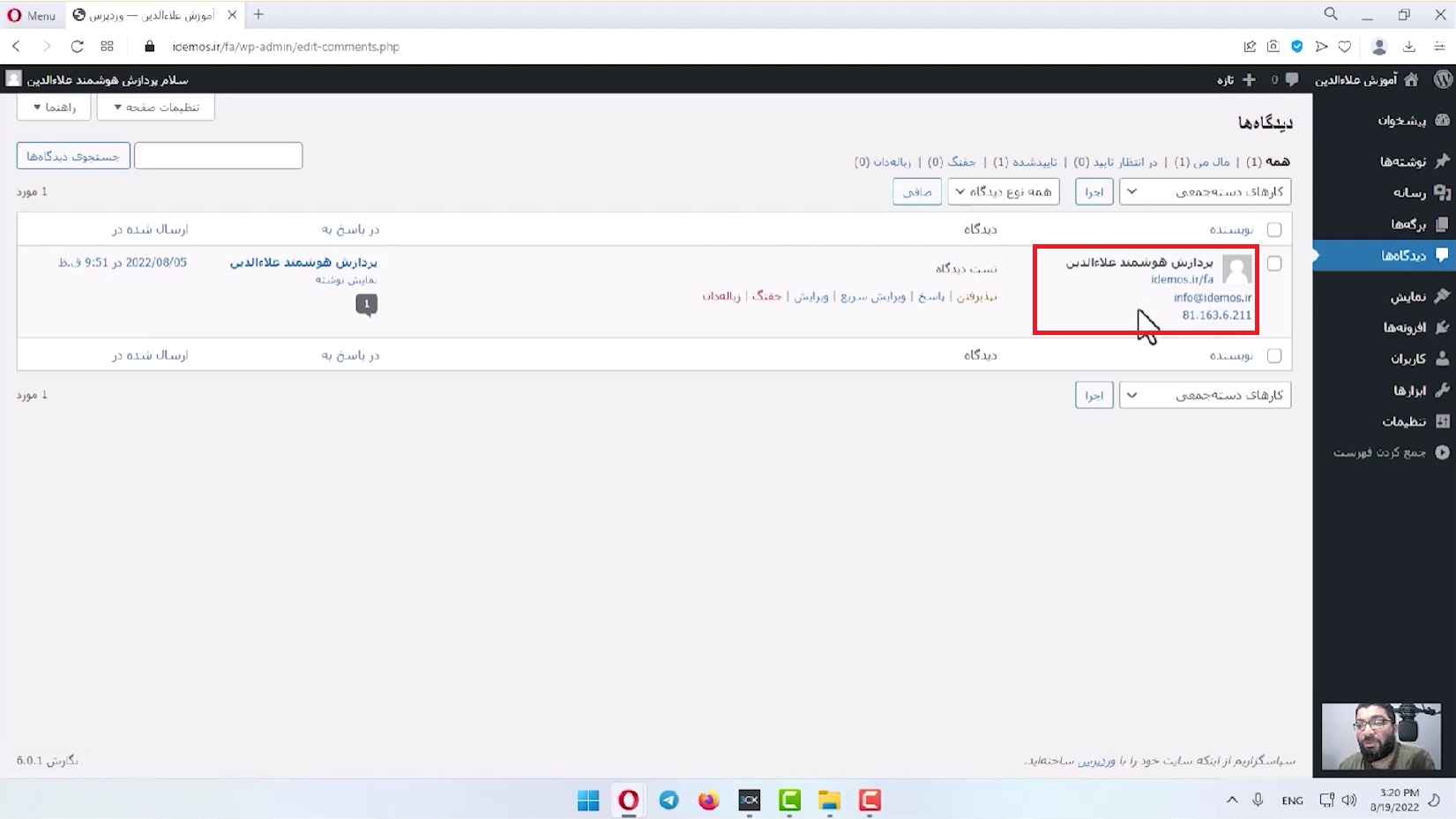Focus the comments search input field

coord(218,156)
